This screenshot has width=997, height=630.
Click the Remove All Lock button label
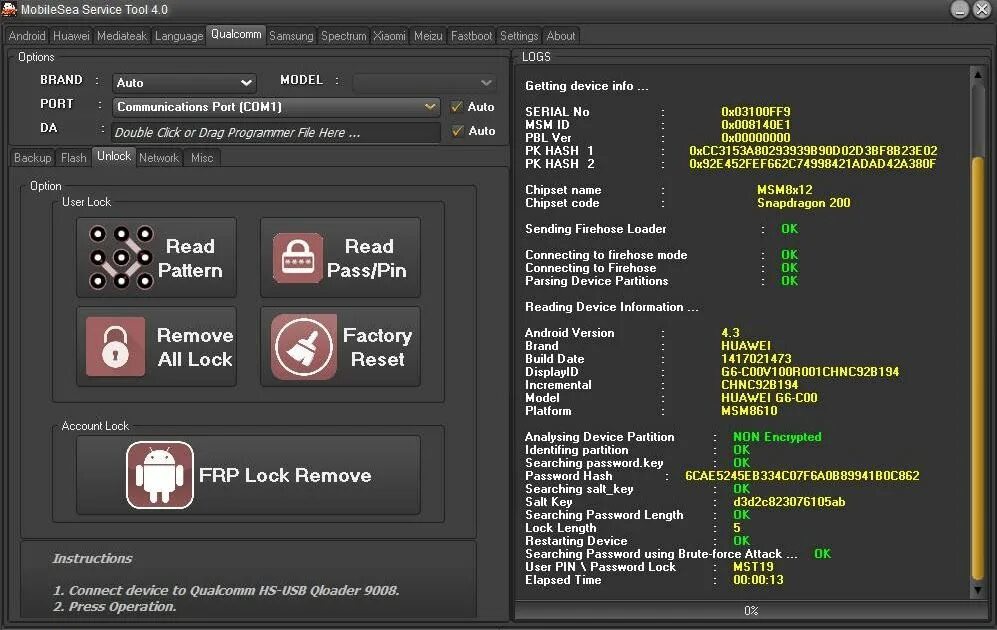pos(195,347)
